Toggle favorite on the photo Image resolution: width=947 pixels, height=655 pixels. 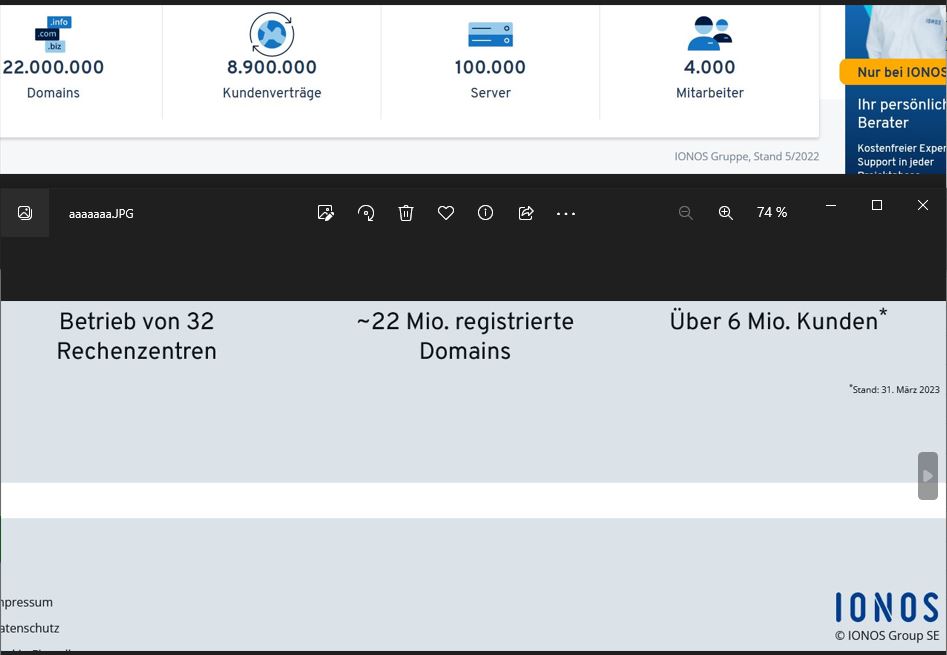[x=446, y=213]
